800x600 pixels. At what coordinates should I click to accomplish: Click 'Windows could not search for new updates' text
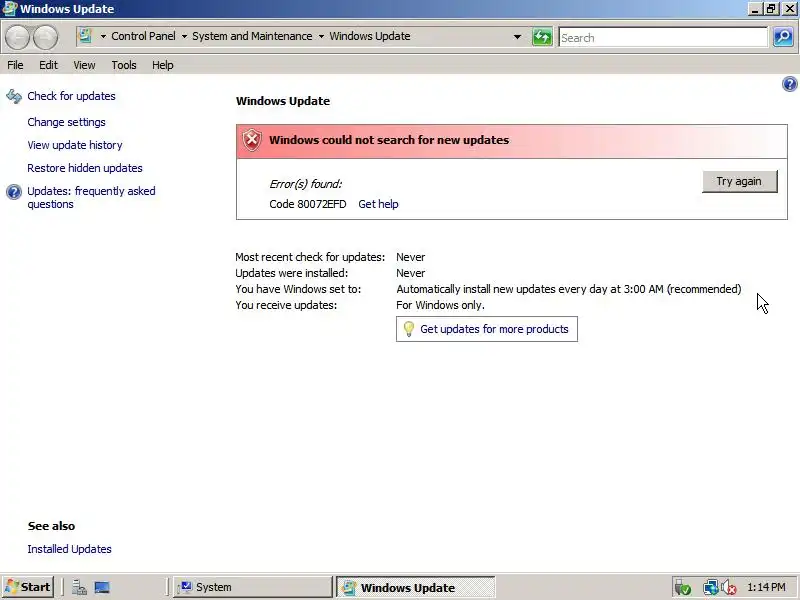[x=389, y=140]
